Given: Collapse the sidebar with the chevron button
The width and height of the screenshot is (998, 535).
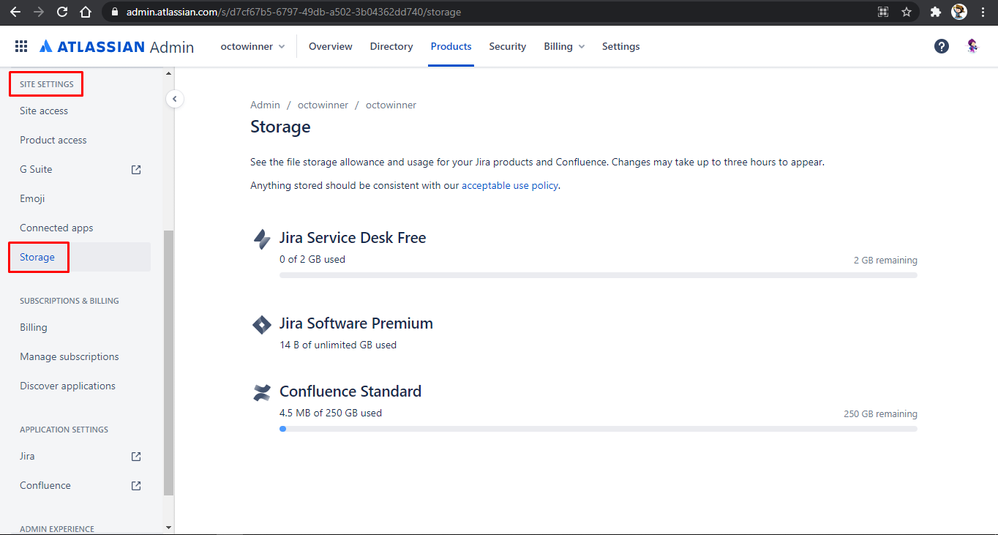Looking at the screenshot, I should click(x=174, y=99).
